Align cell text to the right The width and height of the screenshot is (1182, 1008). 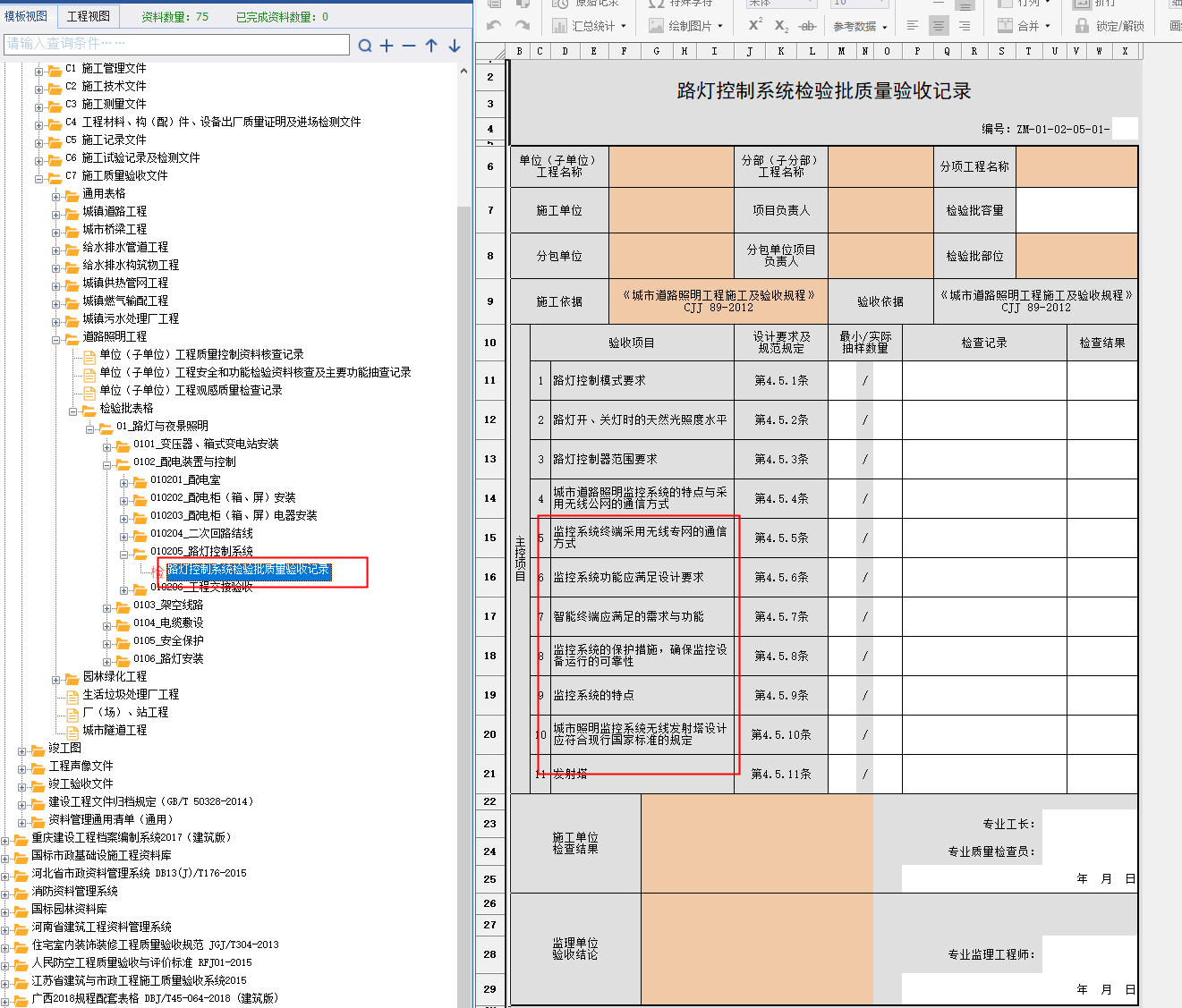tap(964, 26)
